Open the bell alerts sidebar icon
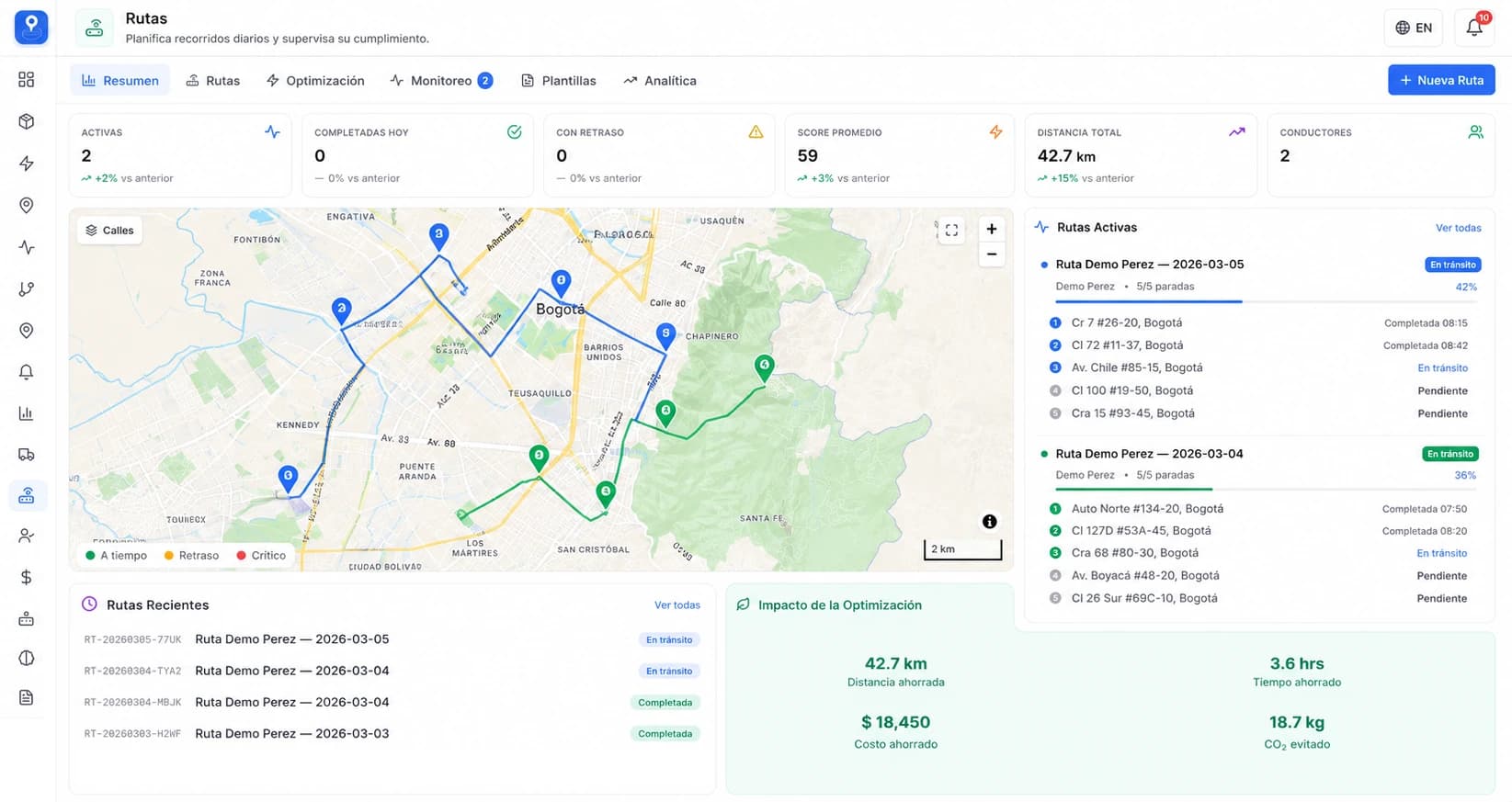The height and width of the screenshot is (802, 1512). 27,372
